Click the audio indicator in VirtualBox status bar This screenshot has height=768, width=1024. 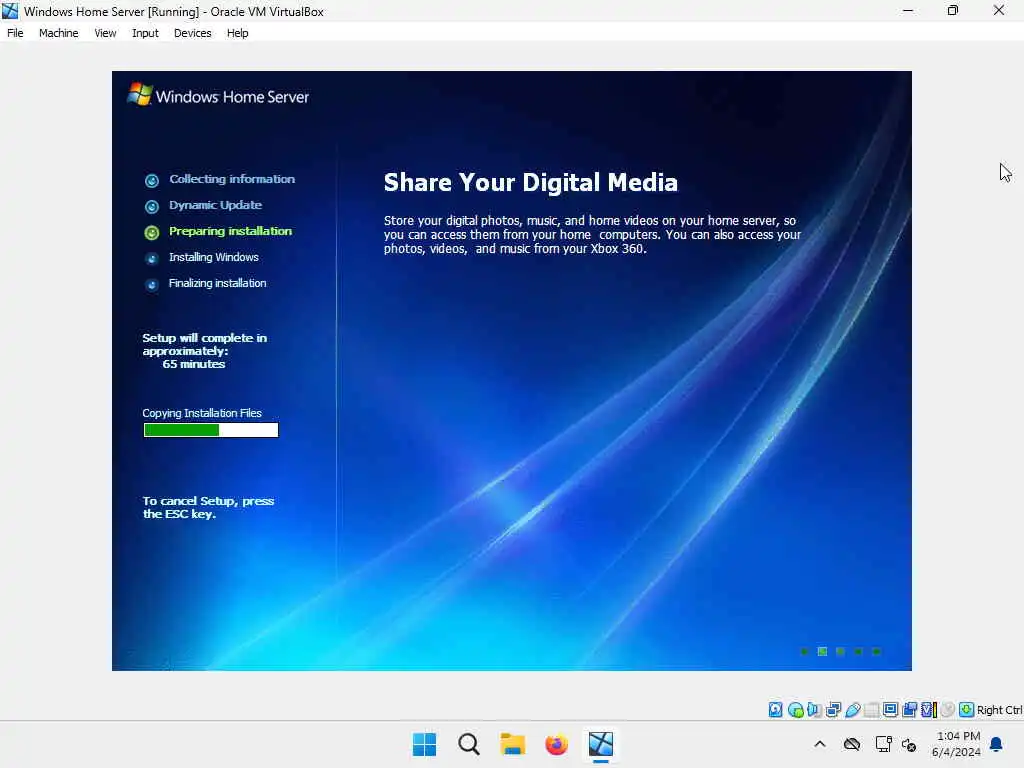click(x=814, y=709)
